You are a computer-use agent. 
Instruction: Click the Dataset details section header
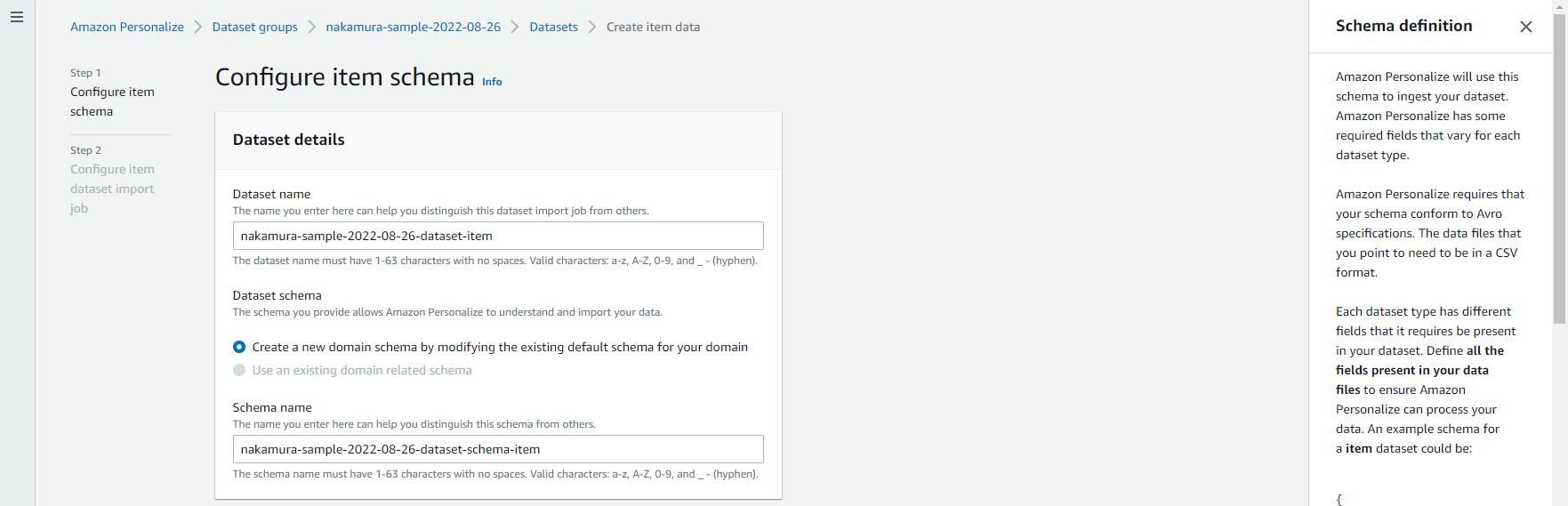[x=288, y=140]
